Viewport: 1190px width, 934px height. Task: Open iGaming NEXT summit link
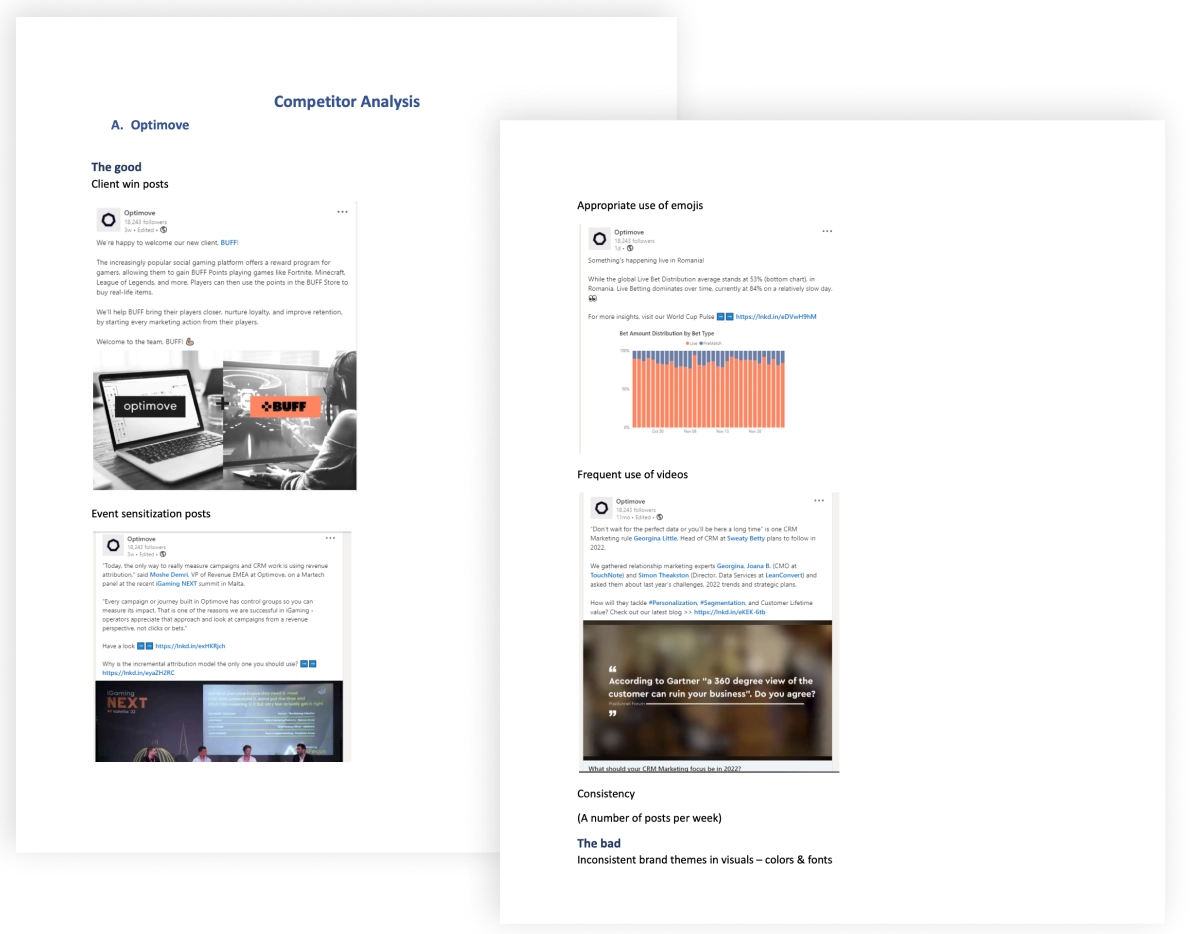176,584
